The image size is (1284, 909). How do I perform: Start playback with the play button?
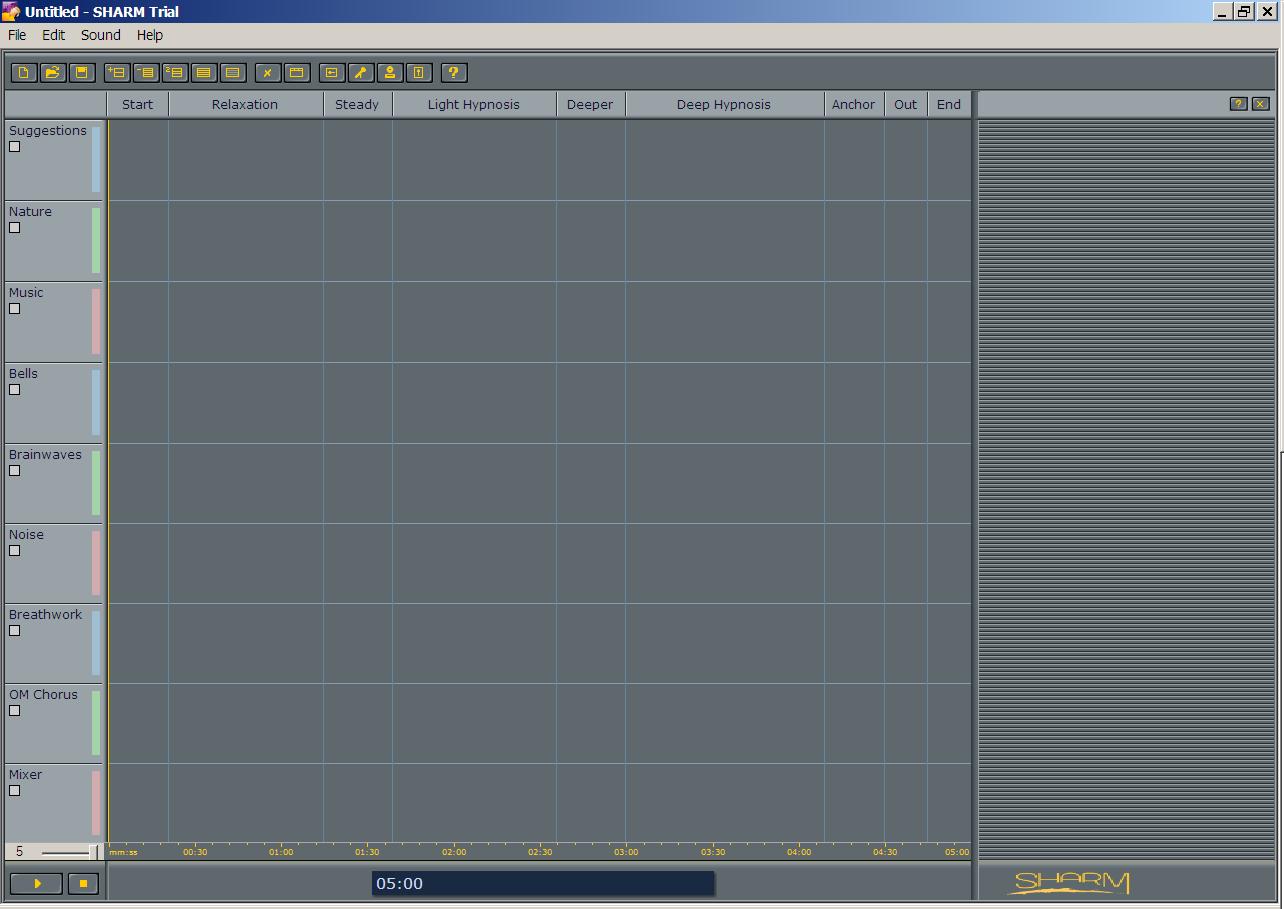[x=37, y=884]
